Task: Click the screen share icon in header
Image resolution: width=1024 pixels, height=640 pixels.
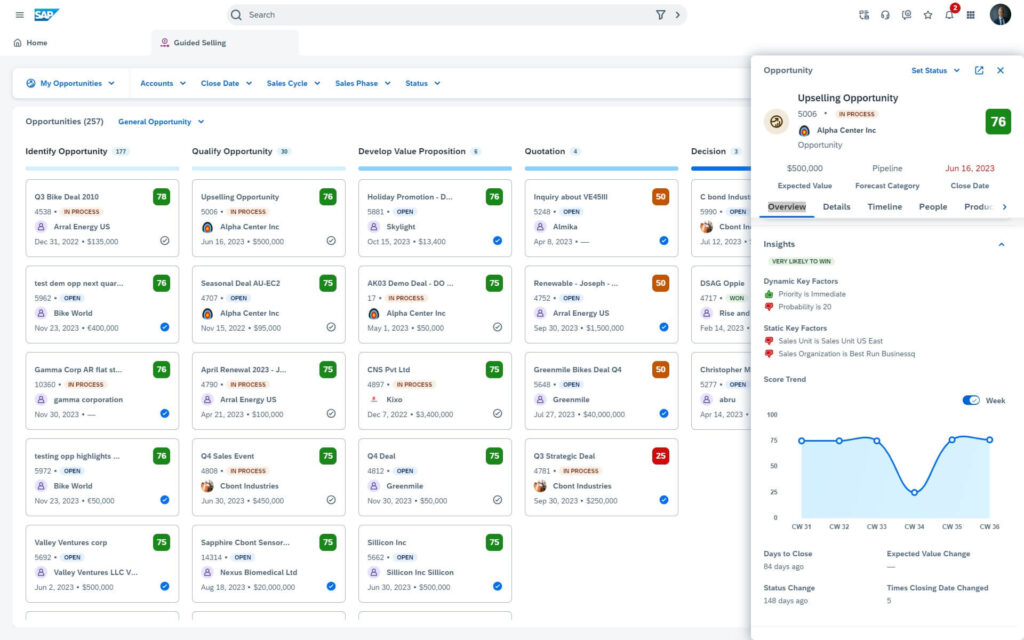Action: click(906, 14)
